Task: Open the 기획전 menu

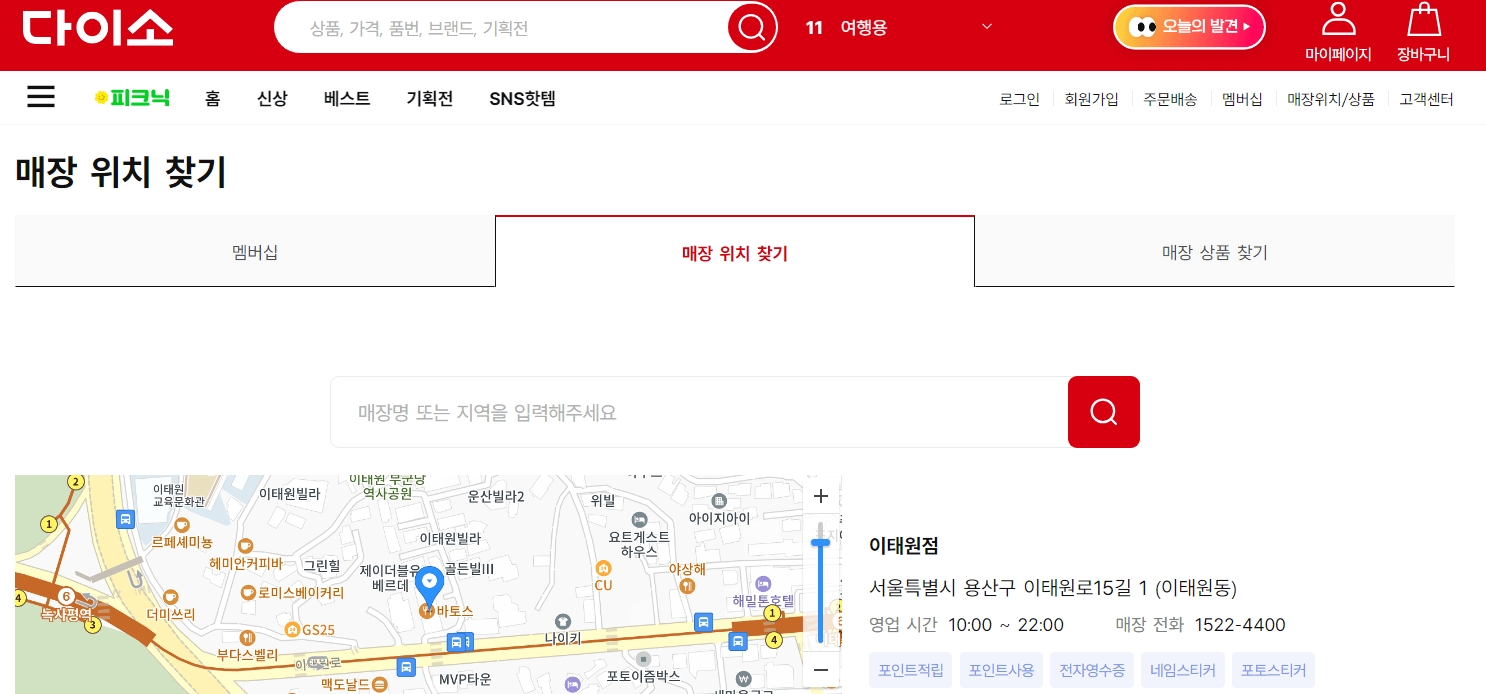Action: (x=430, y=98)
